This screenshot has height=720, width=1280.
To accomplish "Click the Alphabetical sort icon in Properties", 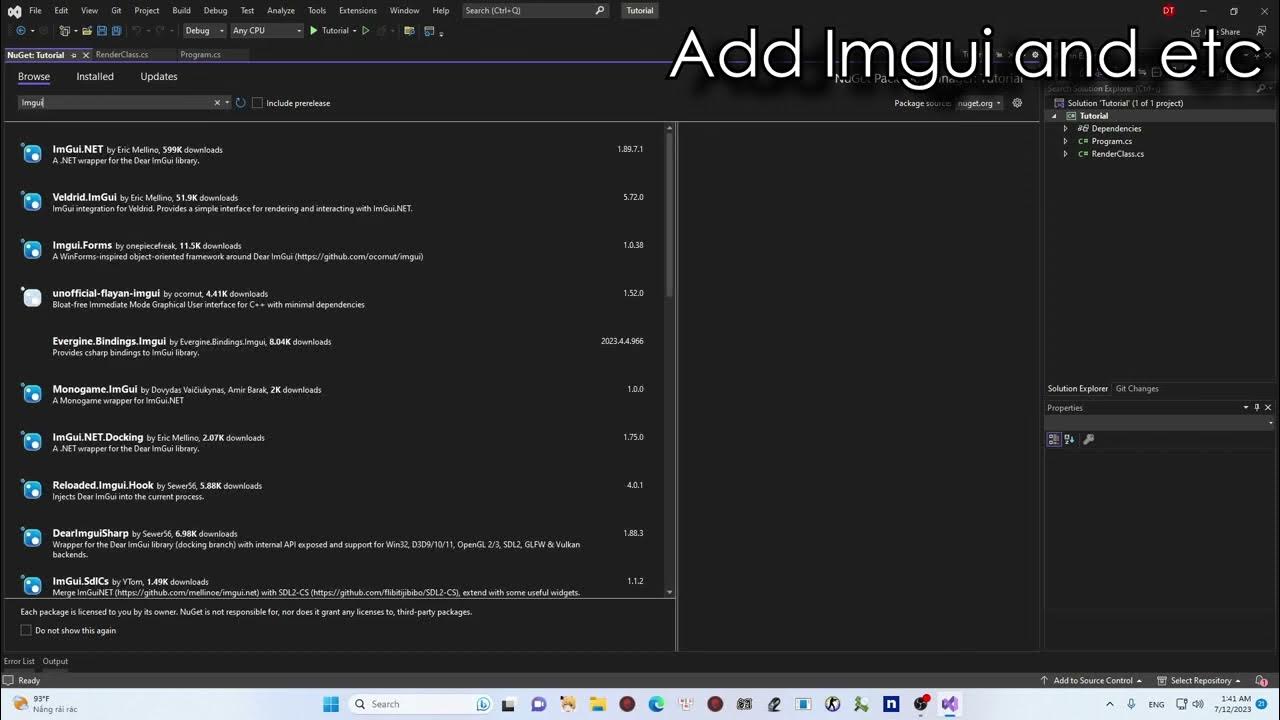I will [x=1069, y=439].
